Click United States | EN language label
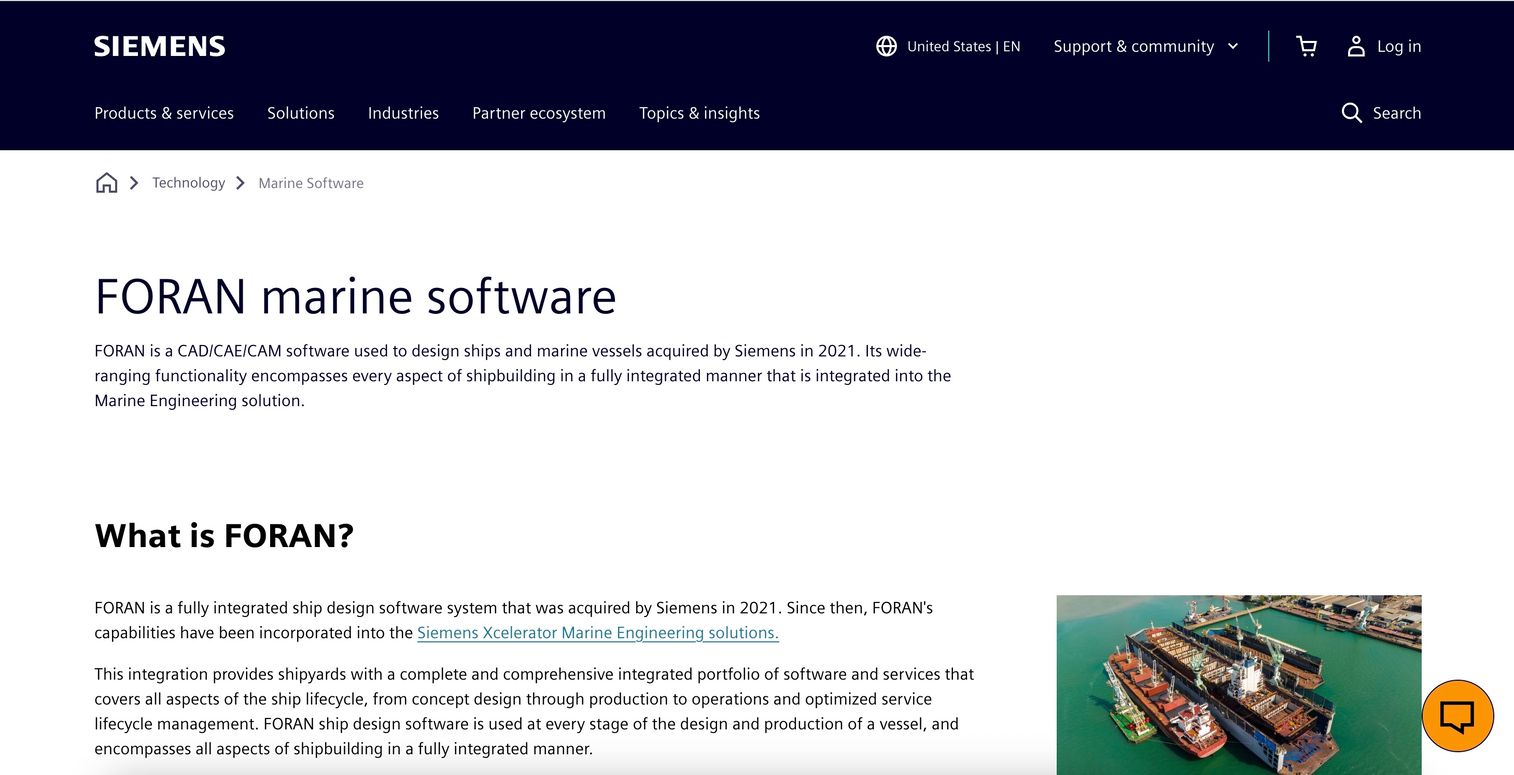The image size is (1514, 775). pos(964,46)
